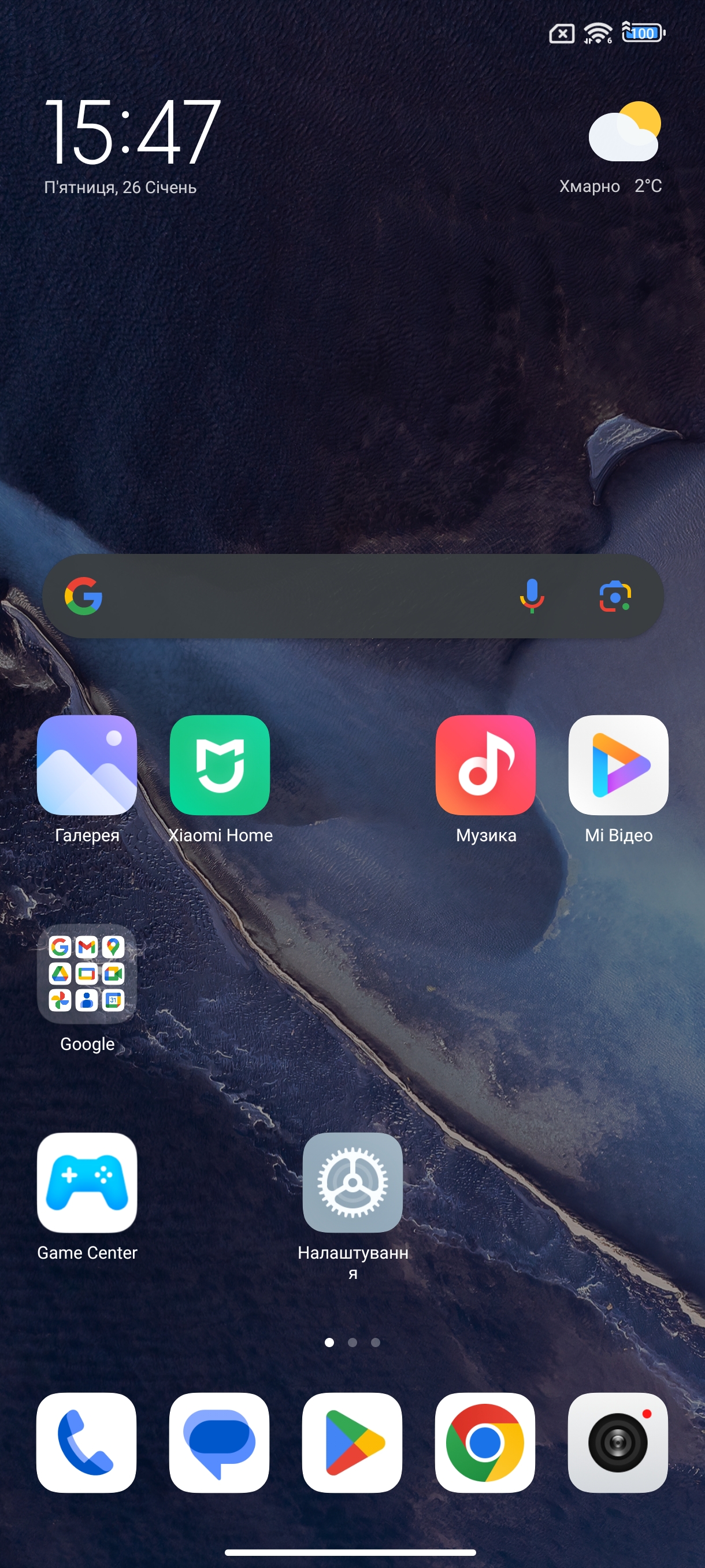Open Google Messages in dock
Viewport: 705px width, 1568px height.
coord(219,1442)
